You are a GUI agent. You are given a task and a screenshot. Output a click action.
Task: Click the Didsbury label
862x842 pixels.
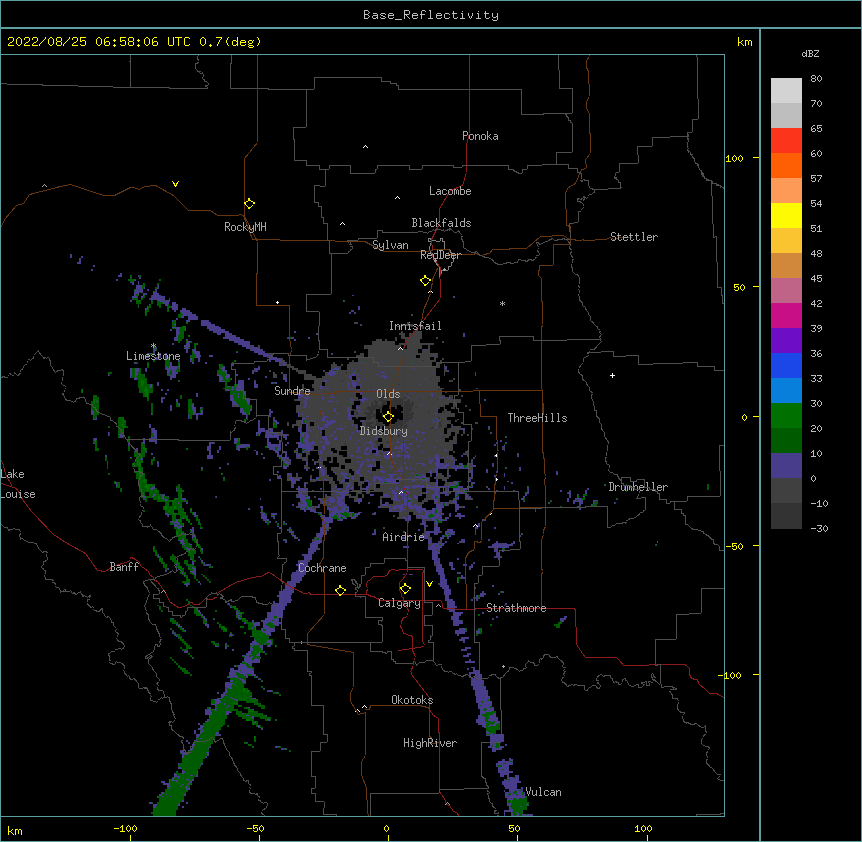(384, 431)
